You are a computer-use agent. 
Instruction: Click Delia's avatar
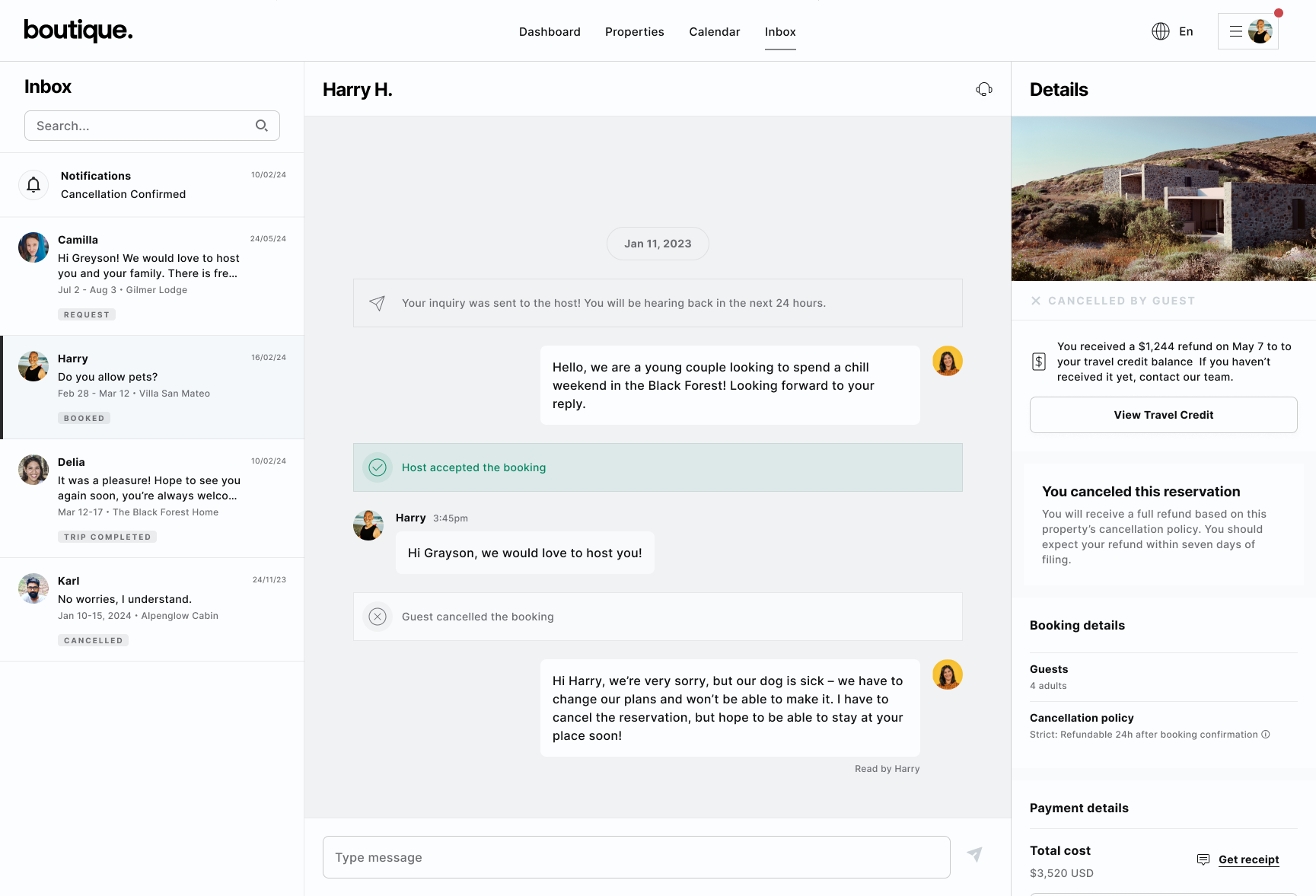pos(33,470)
